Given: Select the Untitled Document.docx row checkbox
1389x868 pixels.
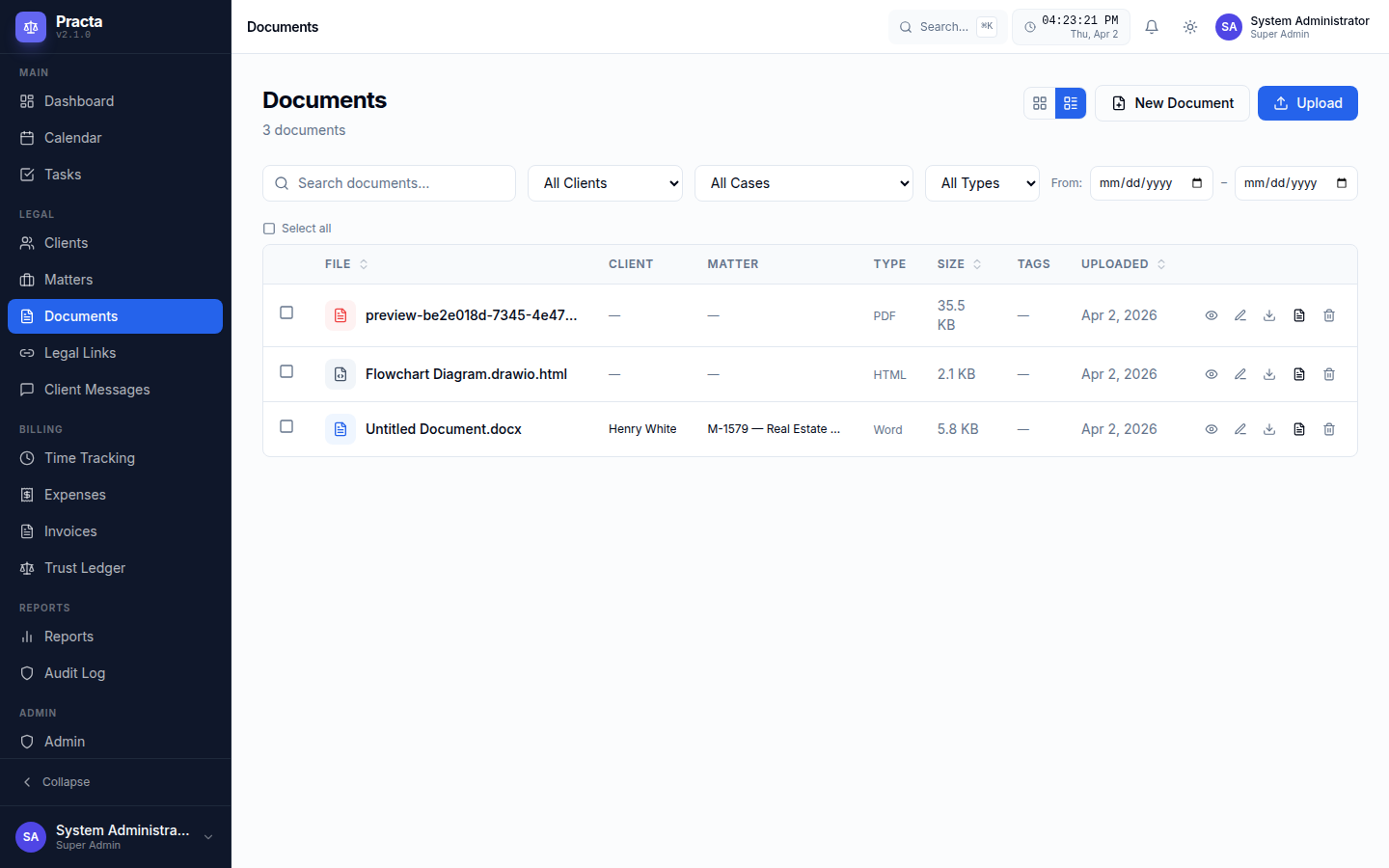Looking at the screenshot, I should click(x=286, y=426).
